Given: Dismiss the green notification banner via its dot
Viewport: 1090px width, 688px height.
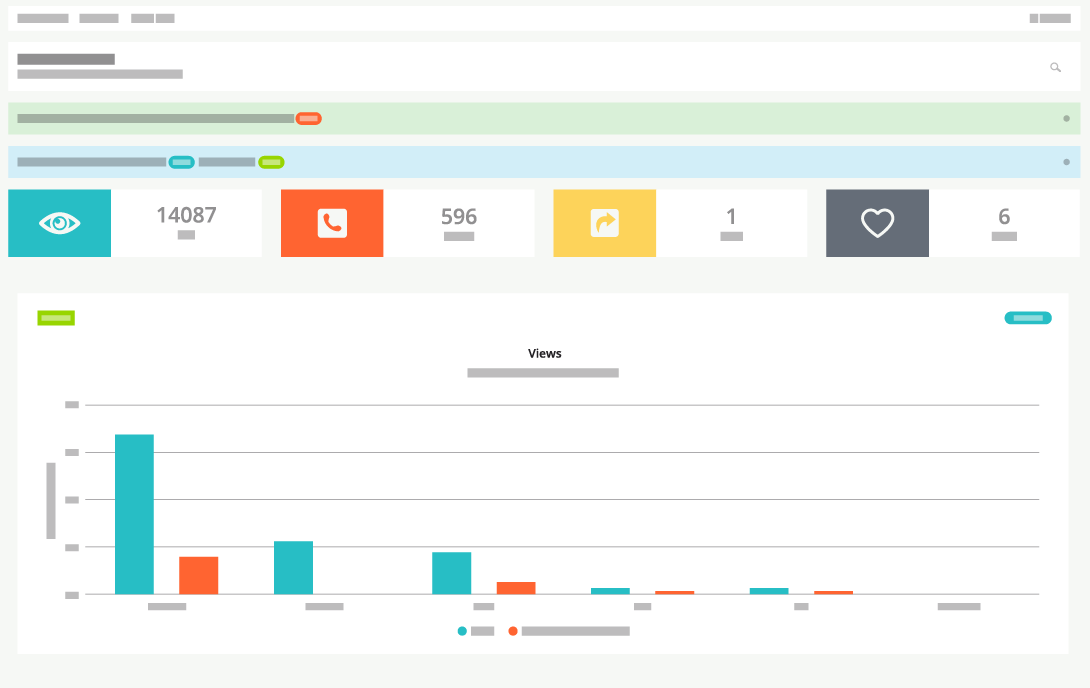Looking at the screenshot, I should coord(1066,119).
